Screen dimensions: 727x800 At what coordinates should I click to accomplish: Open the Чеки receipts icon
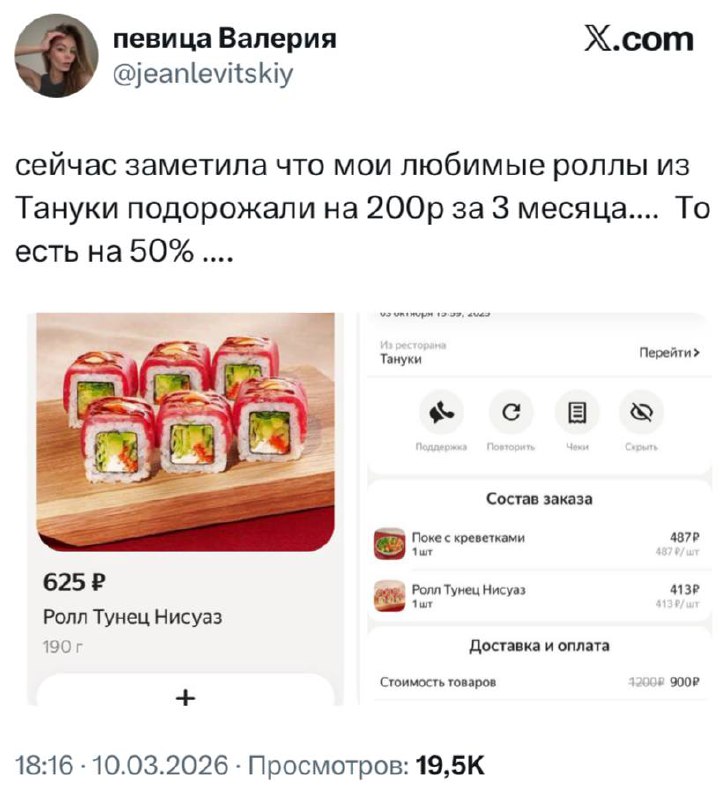point(577,412)
